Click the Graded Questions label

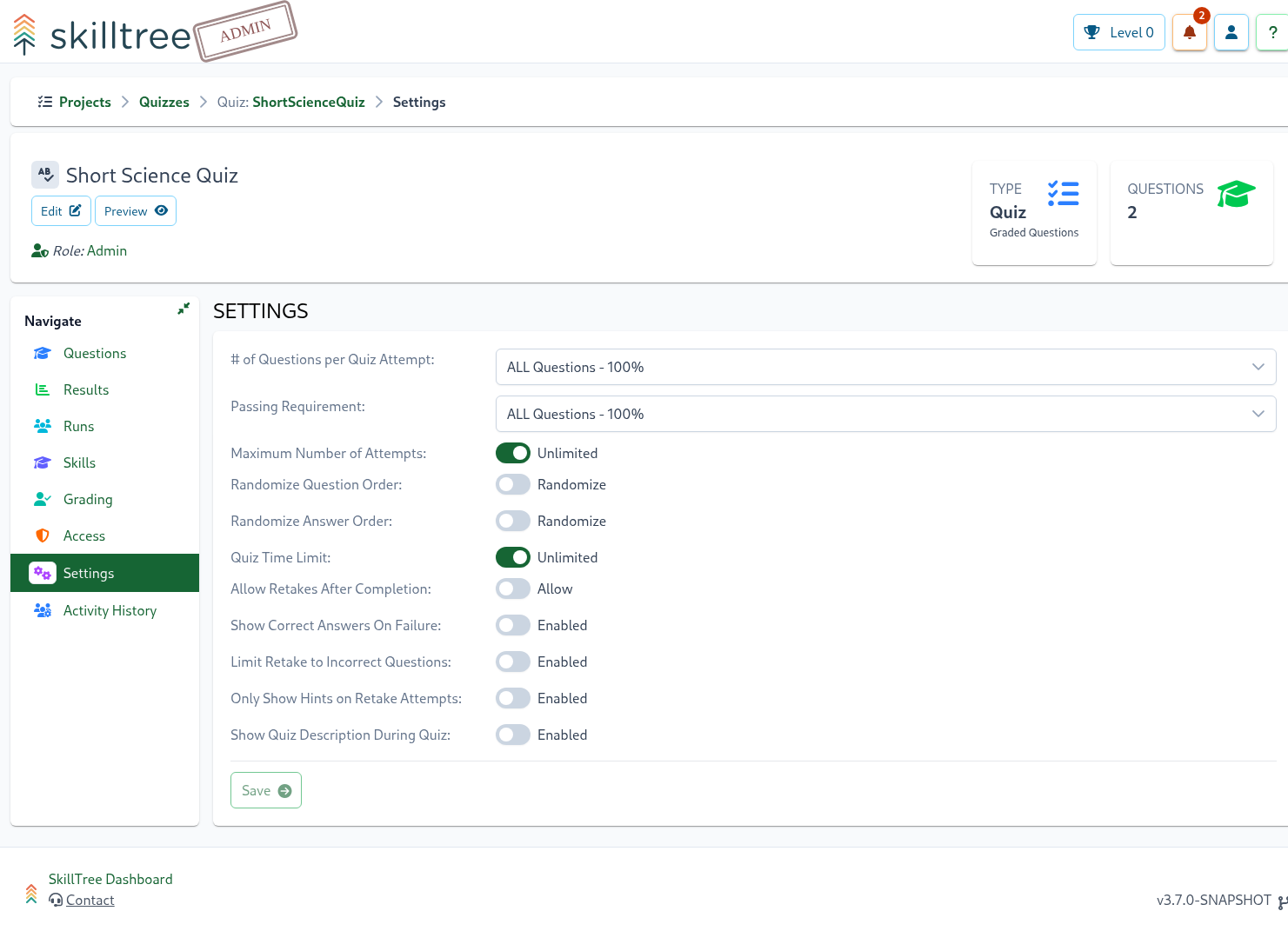point(1034,232)
